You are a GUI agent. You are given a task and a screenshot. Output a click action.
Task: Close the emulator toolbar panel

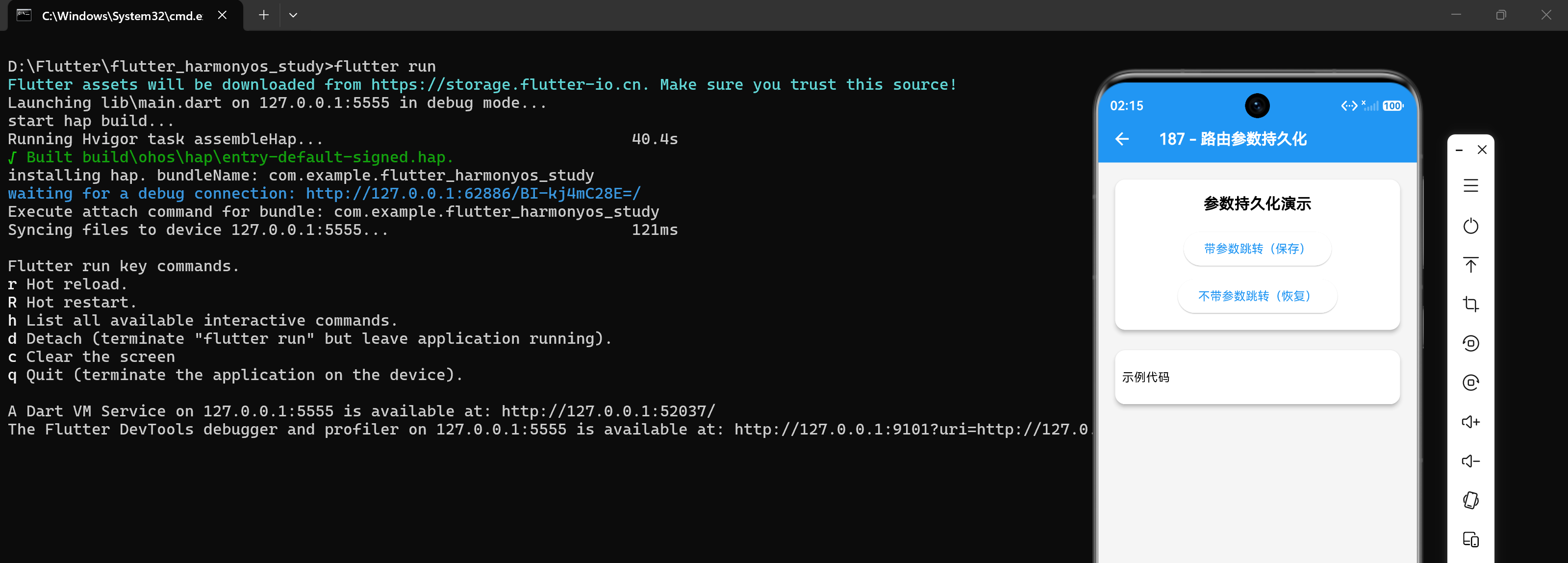click(1482, 150)
